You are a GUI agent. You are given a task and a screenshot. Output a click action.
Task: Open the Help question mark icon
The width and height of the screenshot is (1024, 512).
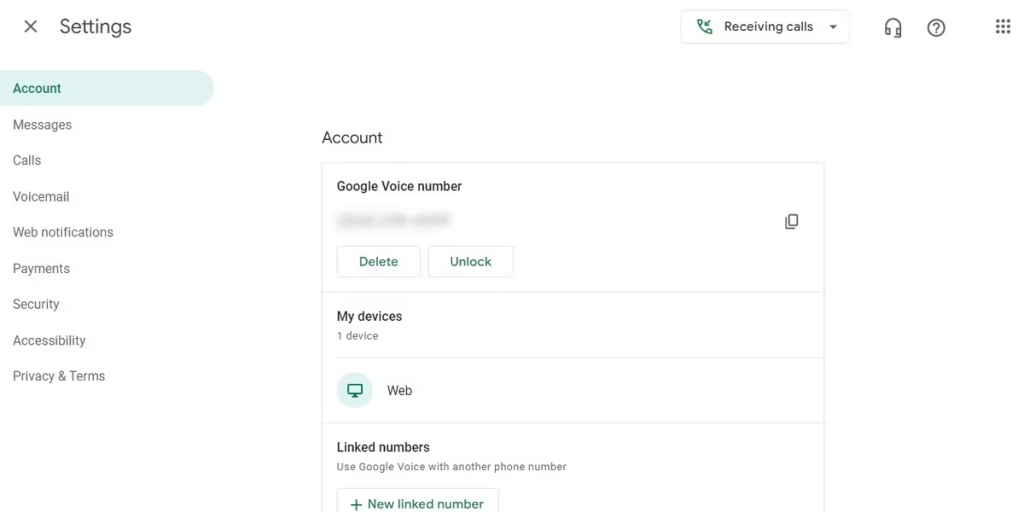(x=936, y=28)
